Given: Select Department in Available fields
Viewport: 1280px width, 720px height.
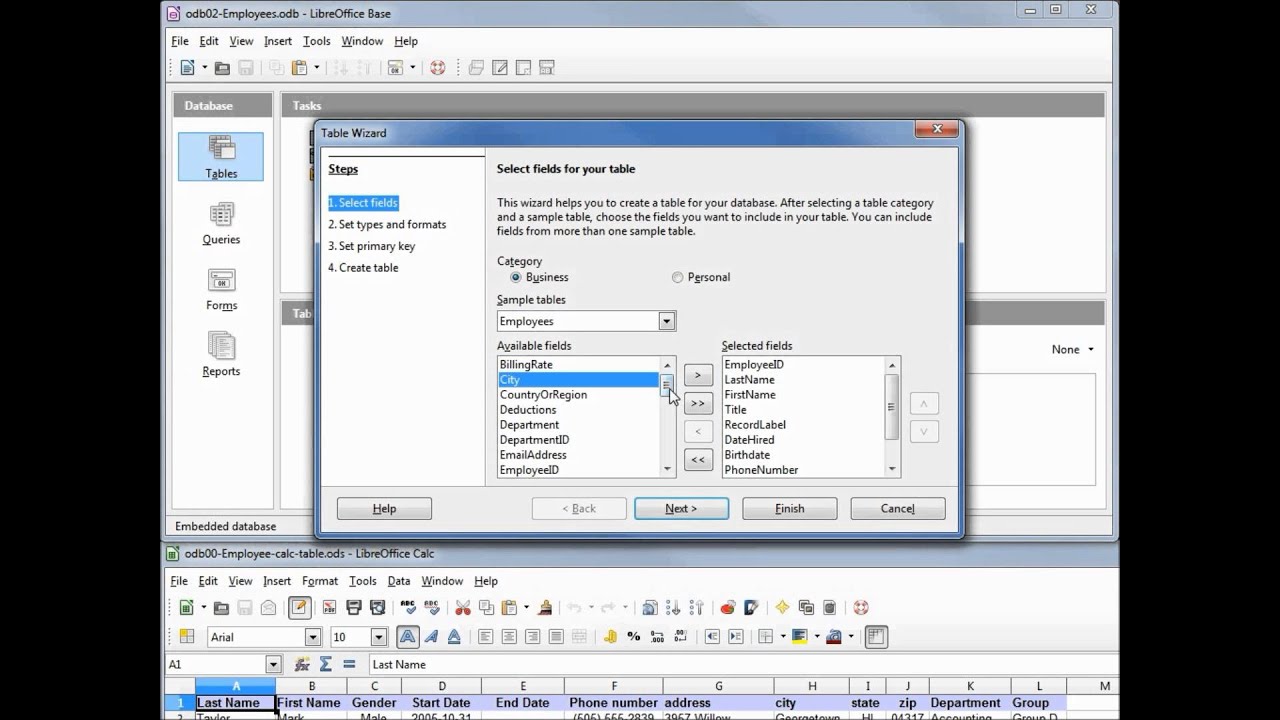Looking at the screenshot, I should click(578, 424).
